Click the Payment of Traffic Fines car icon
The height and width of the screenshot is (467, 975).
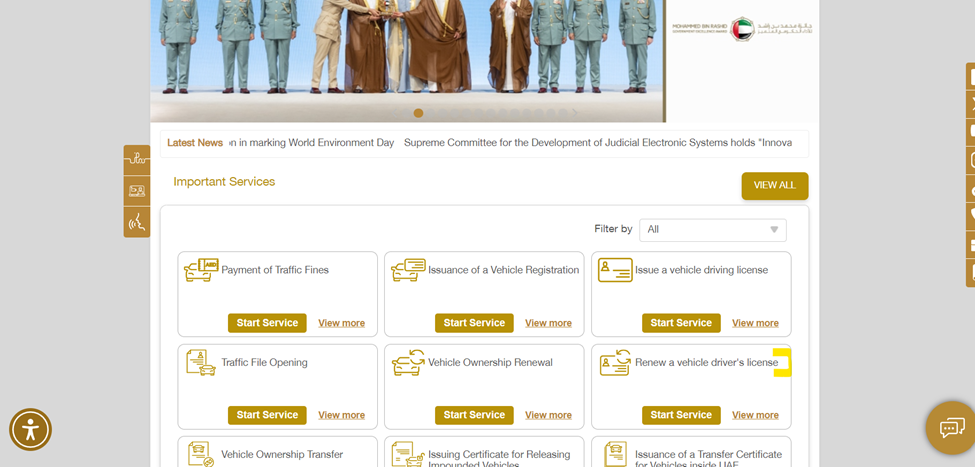(x=201, y=270)
